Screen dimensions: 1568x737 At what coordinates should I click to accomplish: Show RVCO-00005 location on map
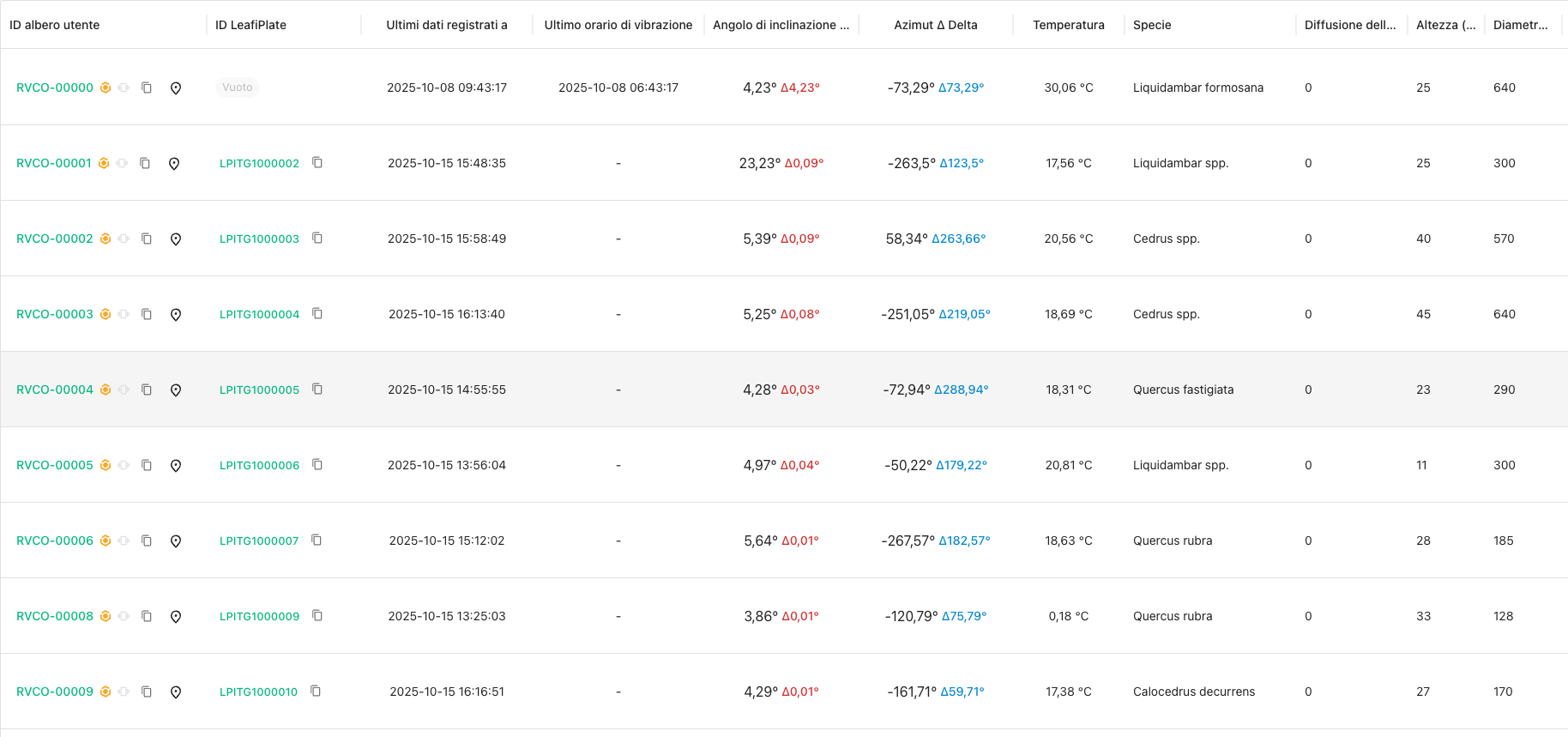(176, 465)
